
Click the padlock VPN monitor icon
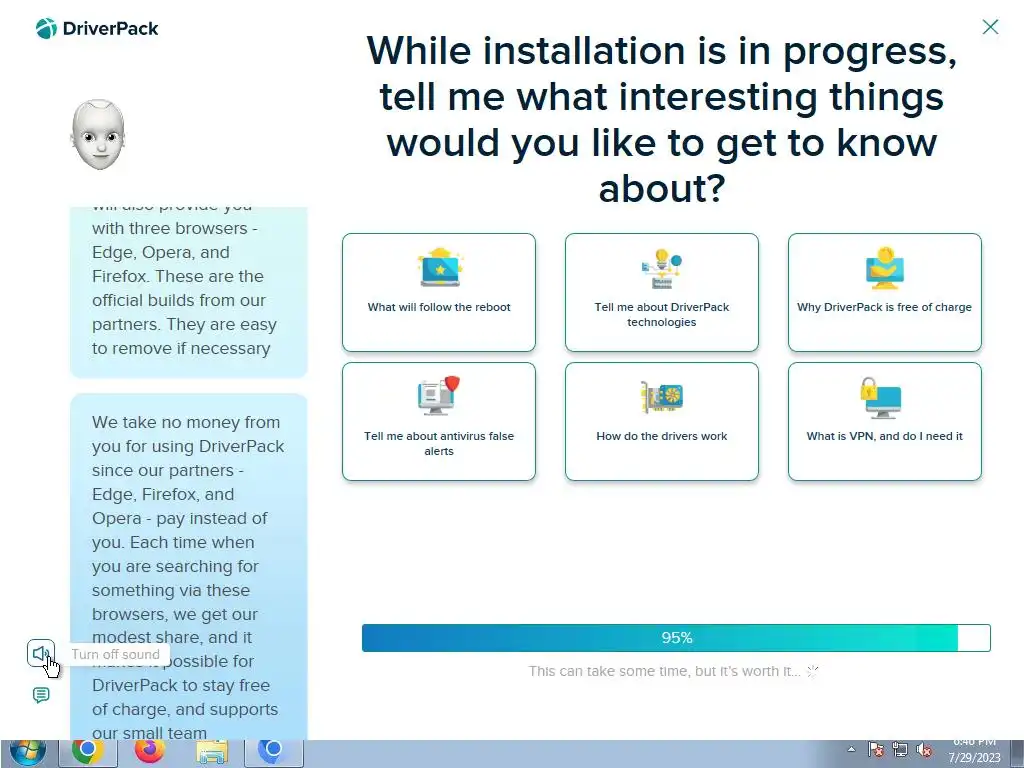click(881, 397)
